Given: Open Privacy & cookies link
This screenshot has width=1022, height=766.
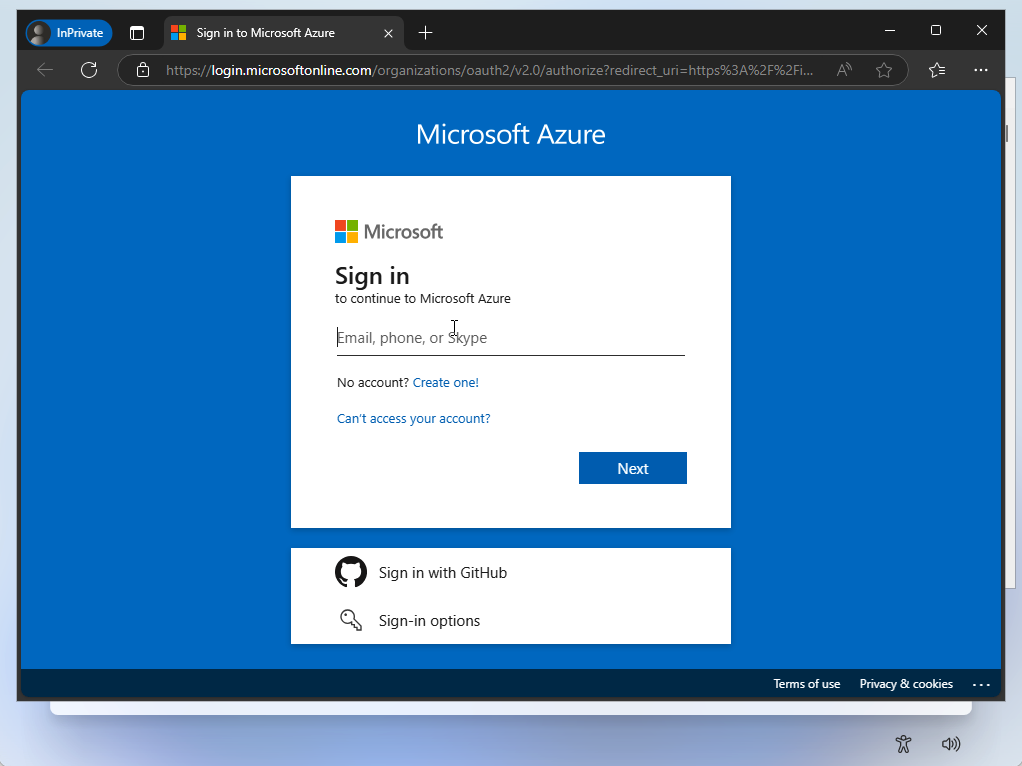Looking at the screenshot, I should pyautogui.click(x=906, y=684).
